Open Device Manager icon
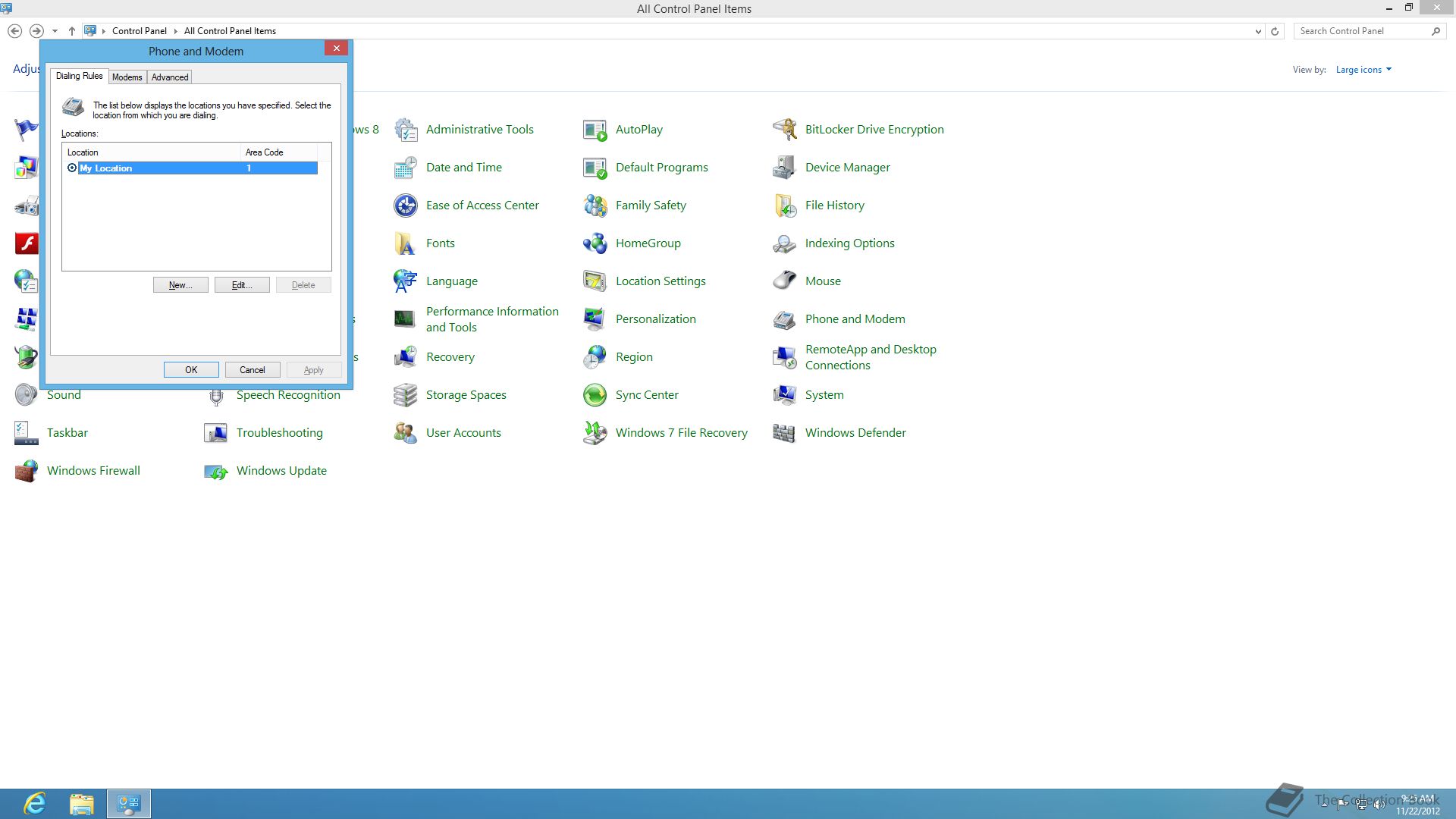 [785, 168]
